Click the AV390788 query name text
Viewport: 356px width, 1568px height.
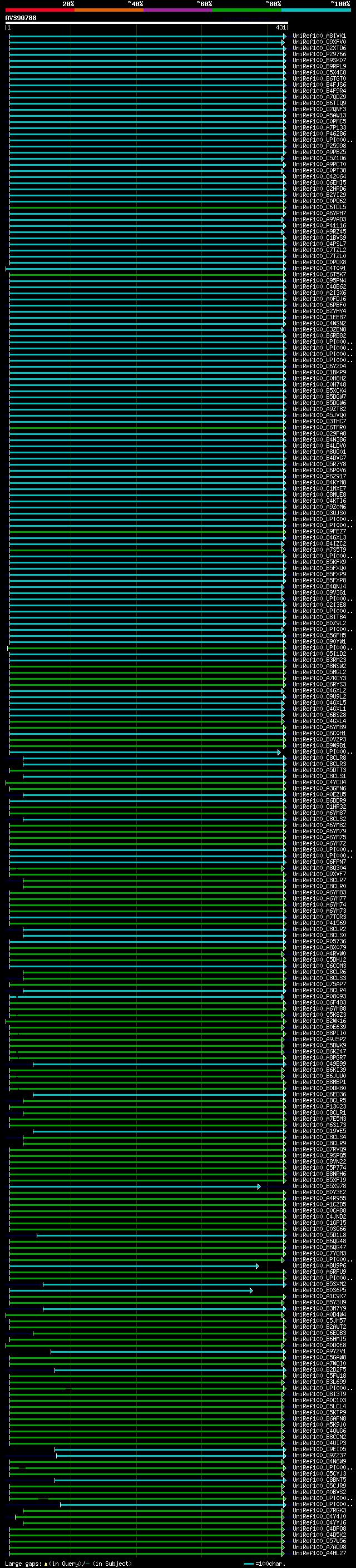(21, 18)
